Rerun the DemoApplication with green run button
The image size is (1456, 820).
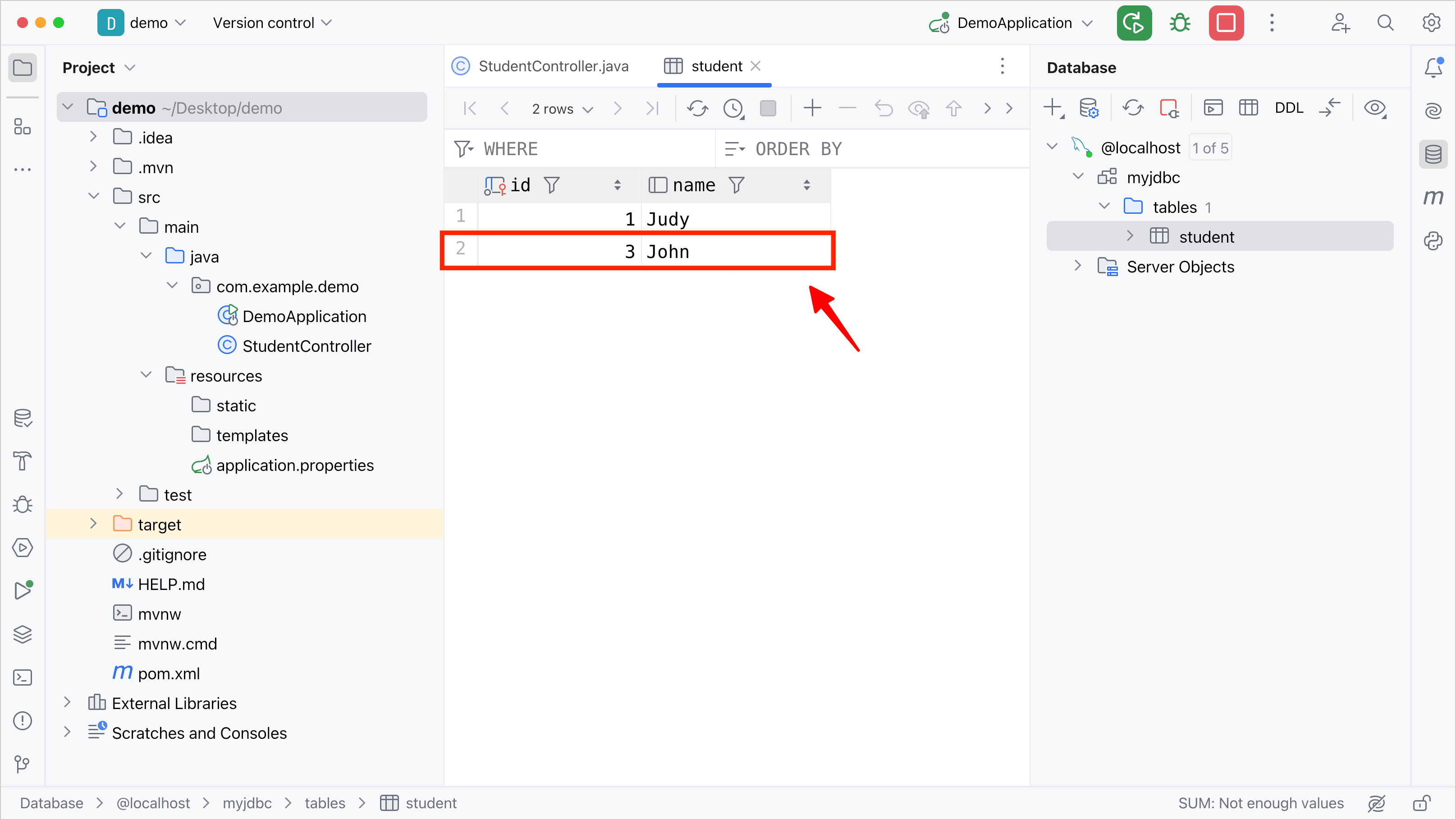click(1134, 23)
